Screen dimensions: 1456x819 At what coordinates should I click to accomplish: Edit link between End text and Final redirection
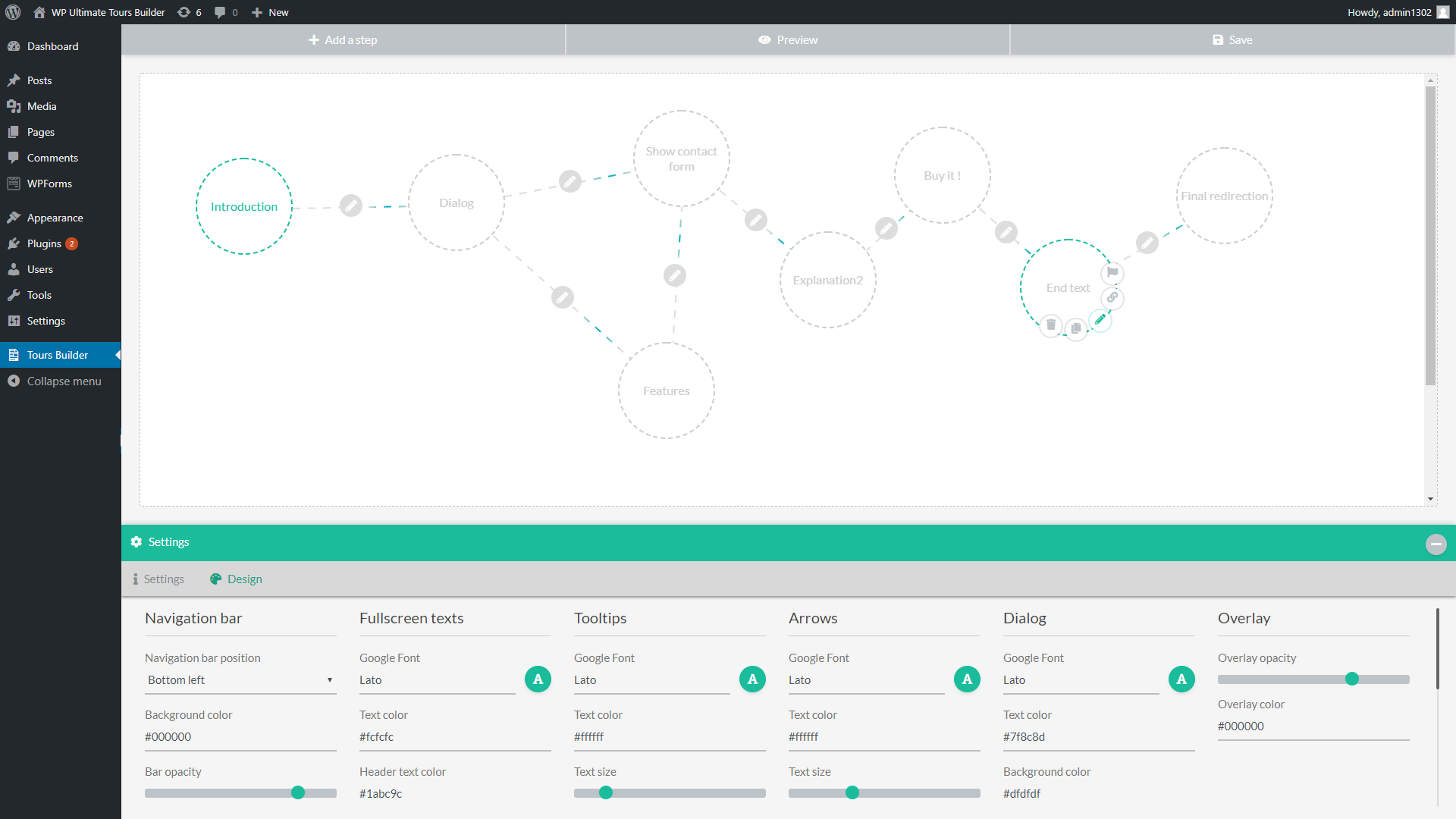(1147, 243)
